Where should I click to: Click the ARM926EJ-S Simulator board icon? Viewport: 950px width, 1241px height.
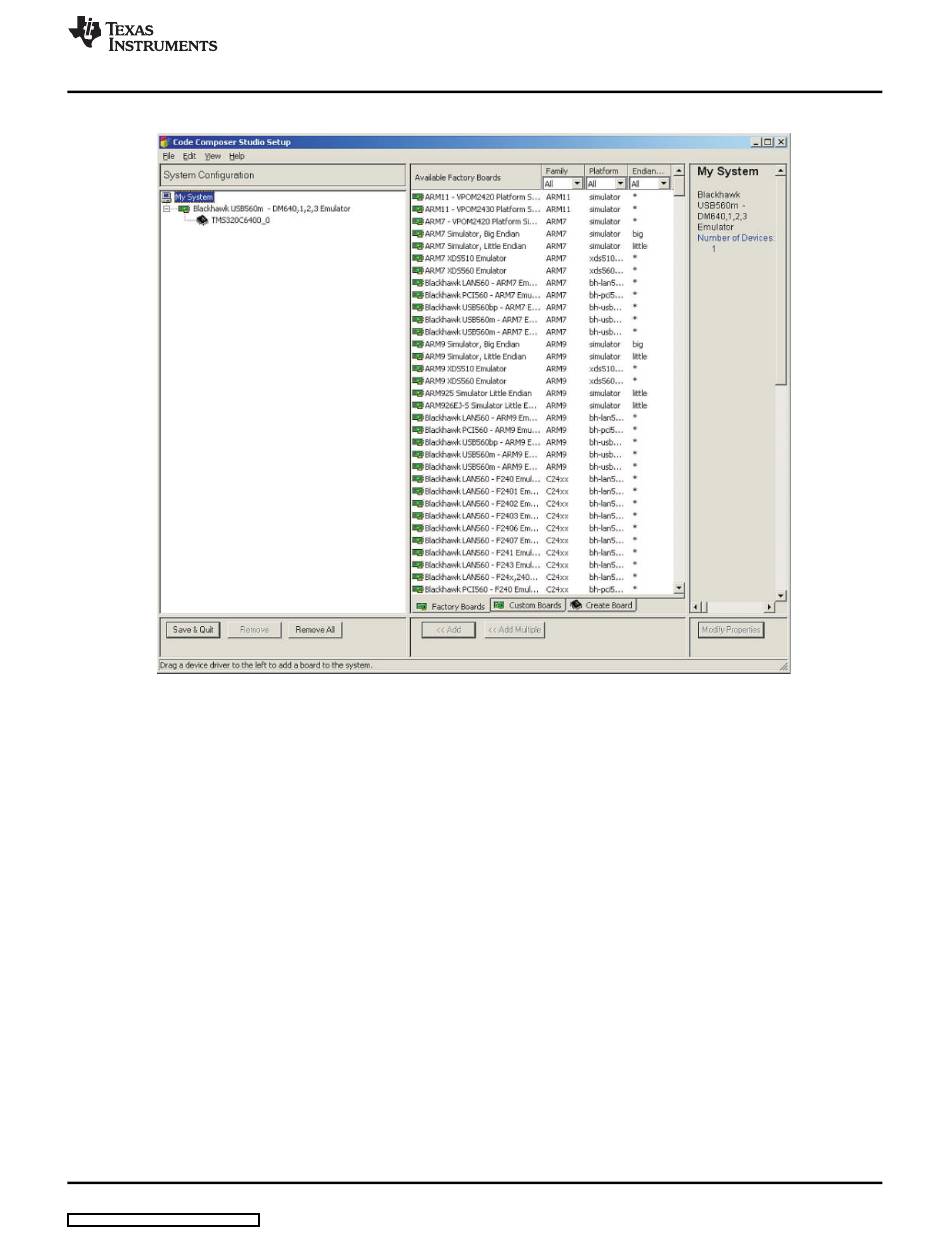pyautogui.click(x=418, y=405)
